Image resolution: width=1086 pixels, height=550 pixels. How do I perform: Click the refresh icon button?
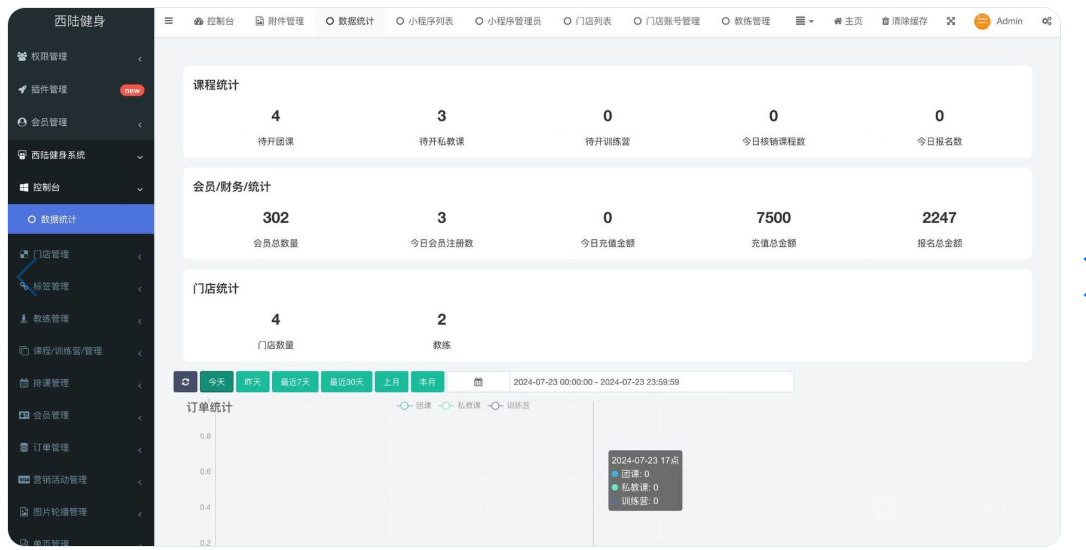pos(185,382)
